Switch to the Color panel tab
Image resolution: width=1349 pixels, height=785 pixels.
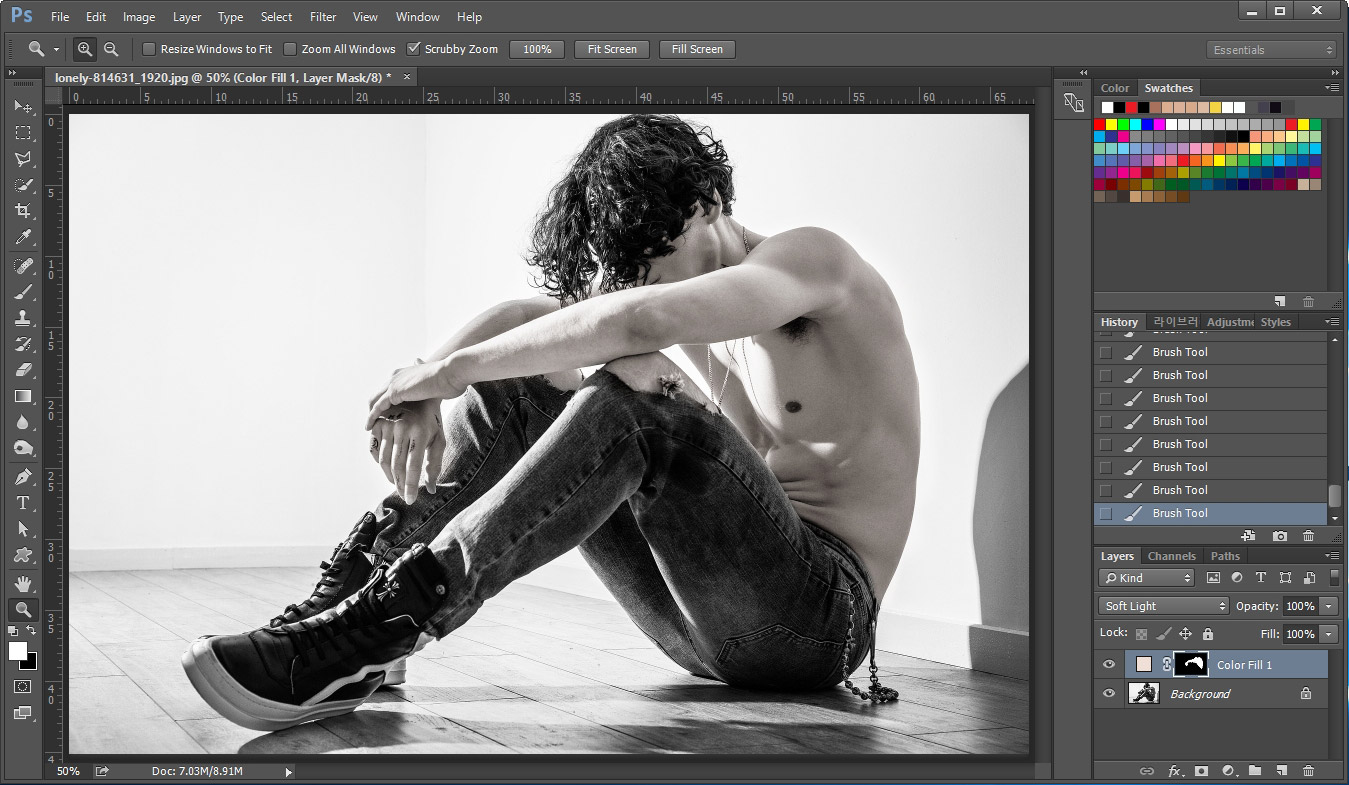[1115, 88]
